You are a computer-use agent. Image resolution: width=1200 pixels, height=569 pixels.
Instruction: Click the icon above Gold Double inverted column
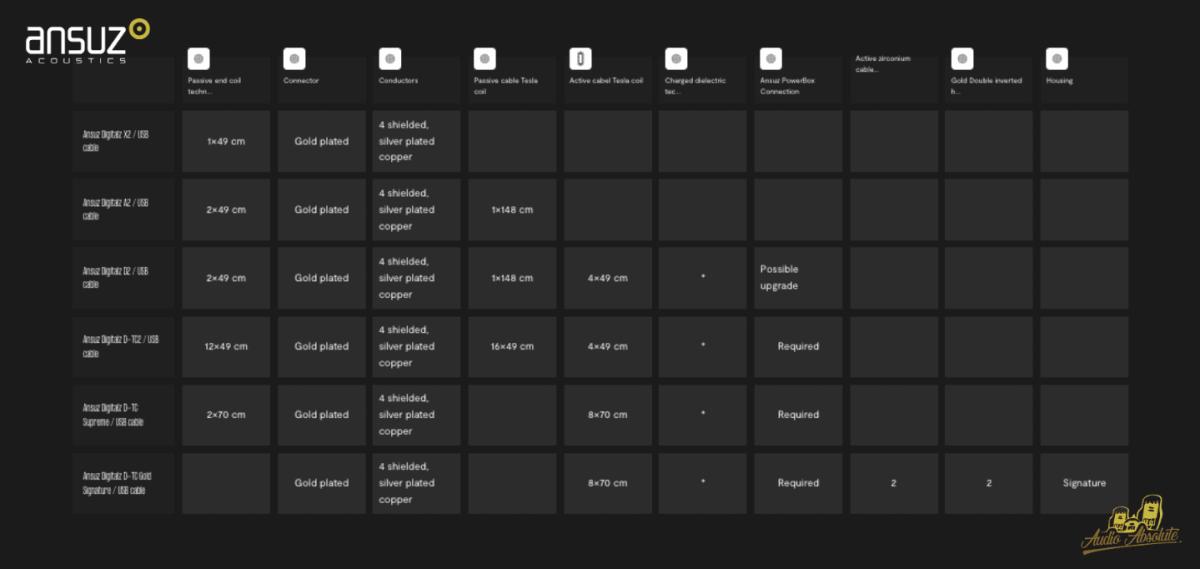click(x=962, y=59)
